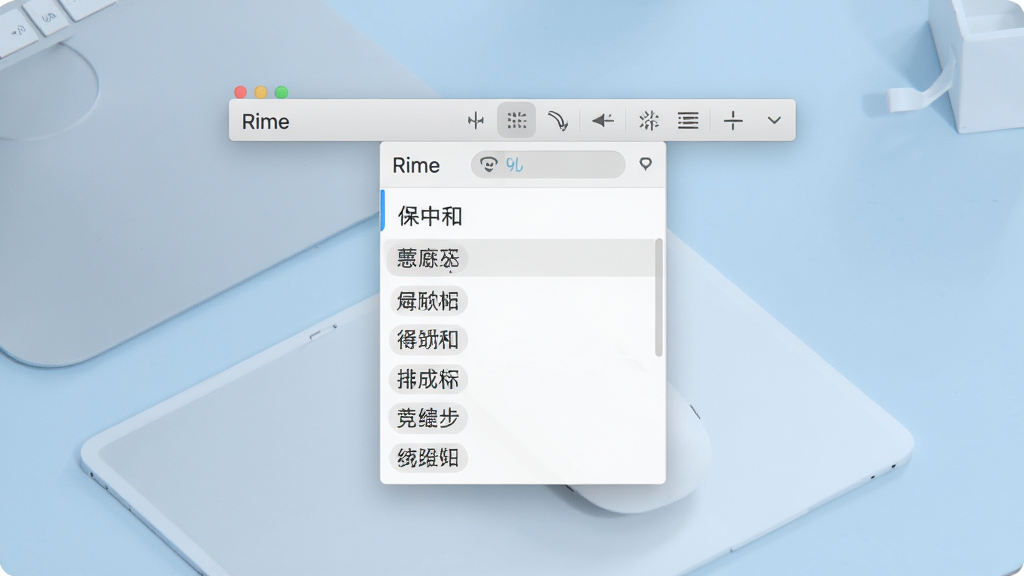Viewport: 1024px width, 576px height.
Task: Close the window with the red button
Action: (x=240, y=92)
